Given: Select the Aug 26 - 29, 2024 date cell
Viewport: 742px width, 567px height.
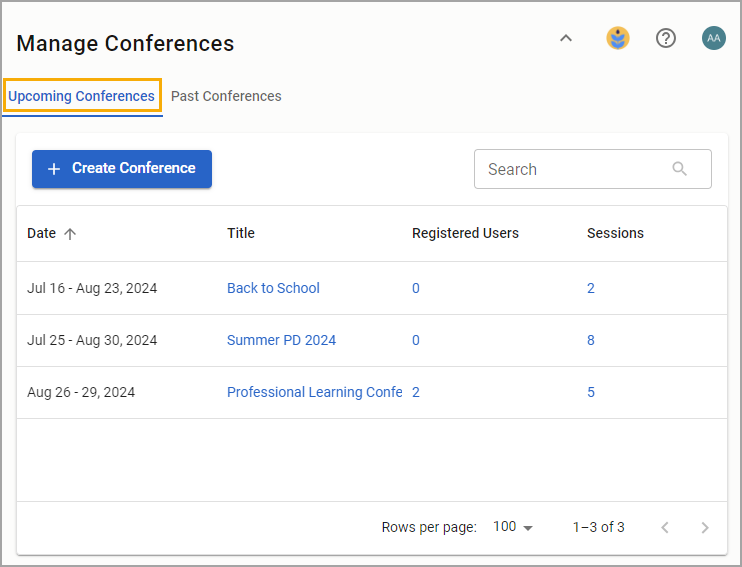Looking at the screenshot, I should 81,392.
